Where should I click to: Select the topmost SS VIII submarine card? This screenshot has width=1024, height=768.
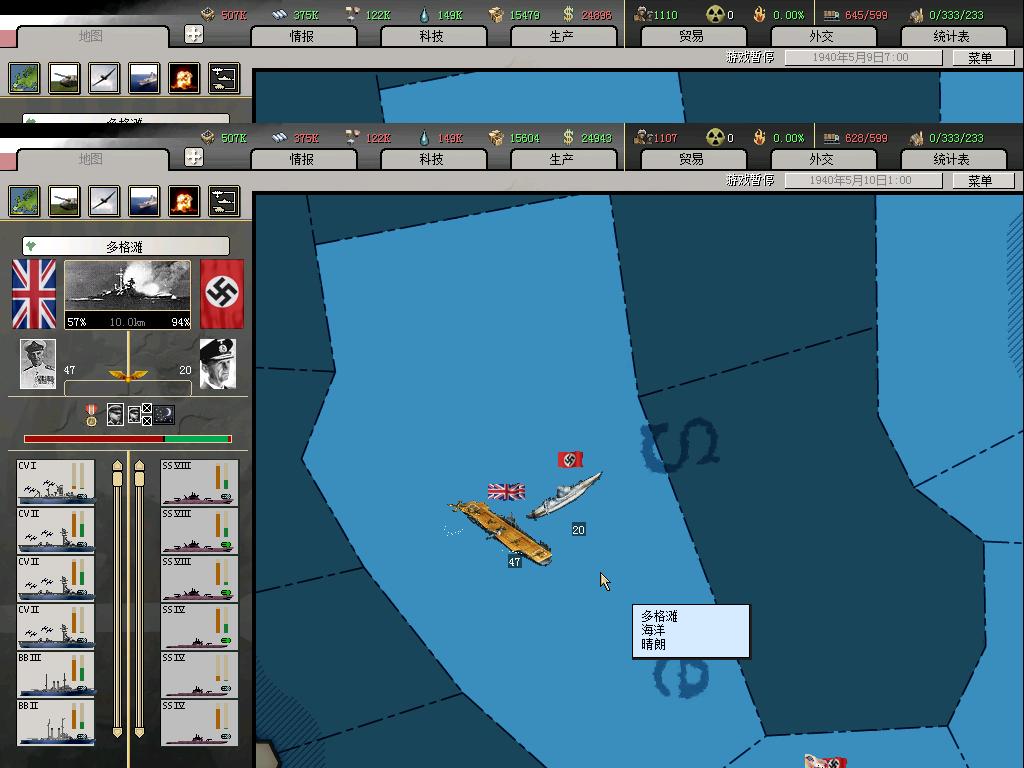coord(199,483)
